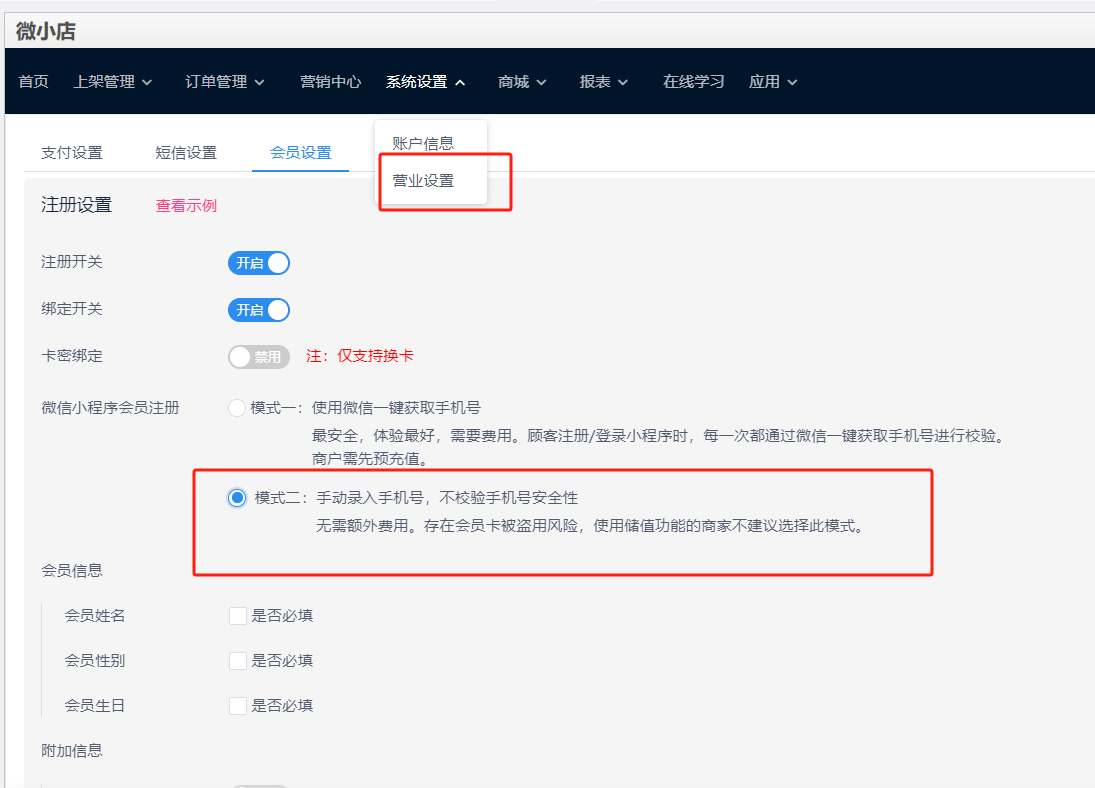Select 账户信息 from the dropdown list
The width and height of the screenshot is (1095, 788).
click(x=423, y=143)
